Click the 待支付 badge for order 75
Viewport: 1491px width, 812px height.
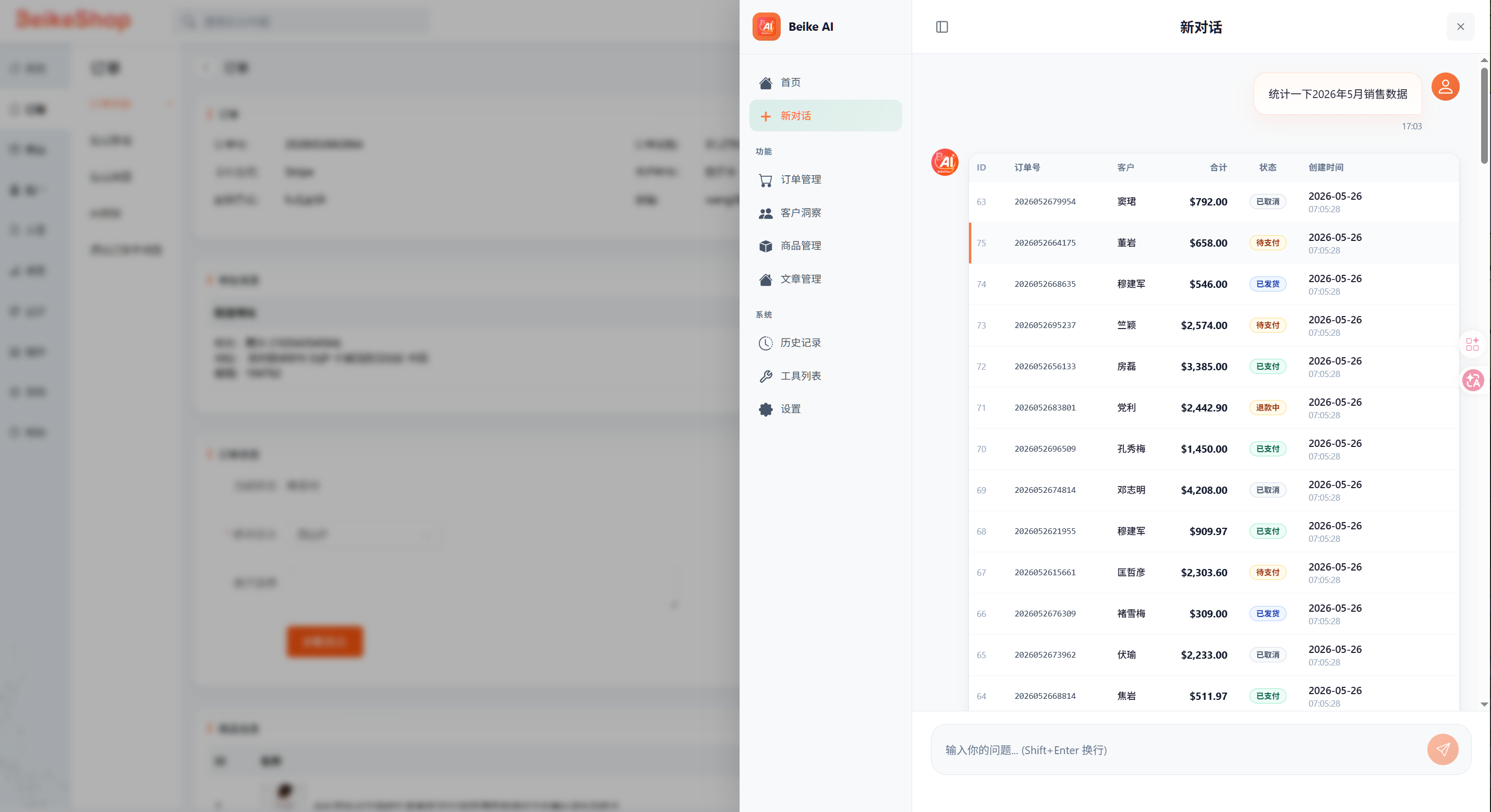tap(1268, 243)
